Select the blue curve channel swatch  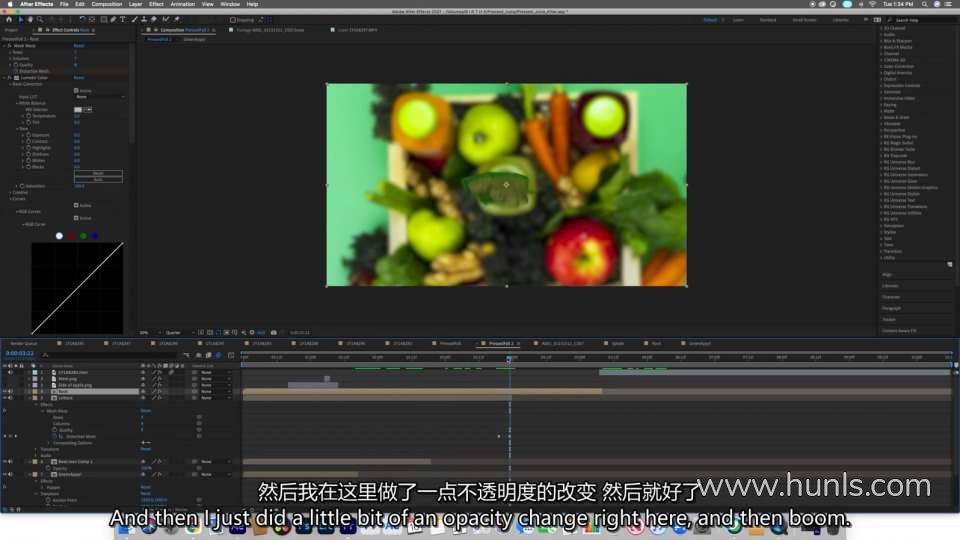[x=95, y=236]
